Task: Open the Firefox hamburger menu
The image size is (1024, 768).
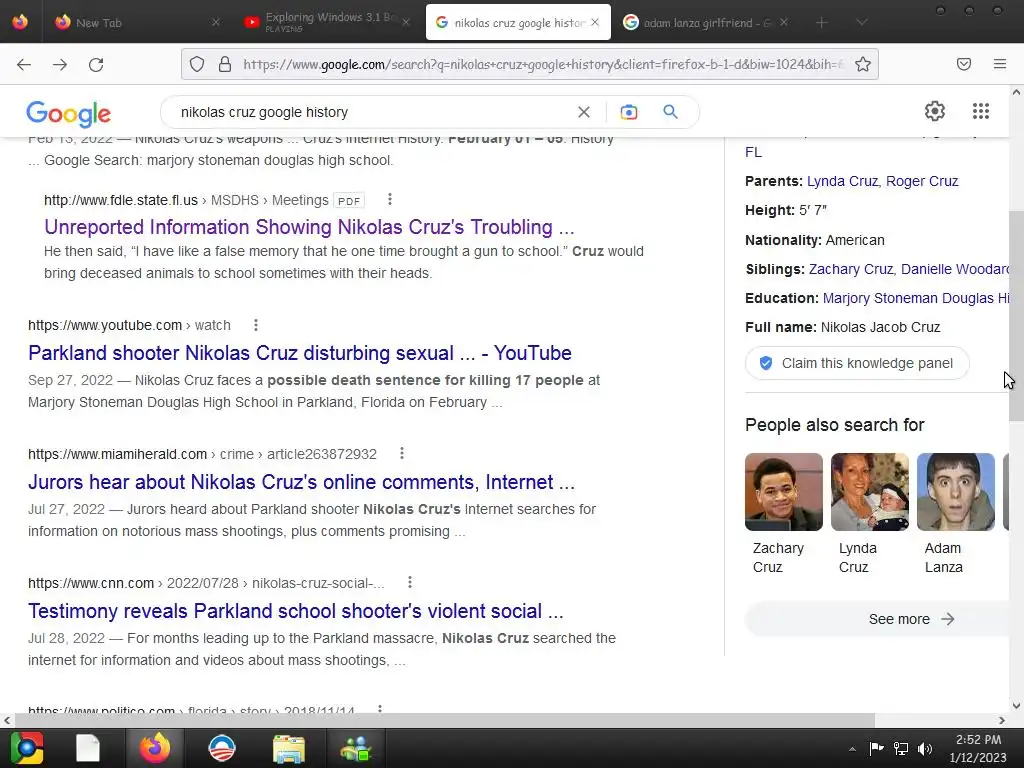Action: click(x=1000, y=64)
